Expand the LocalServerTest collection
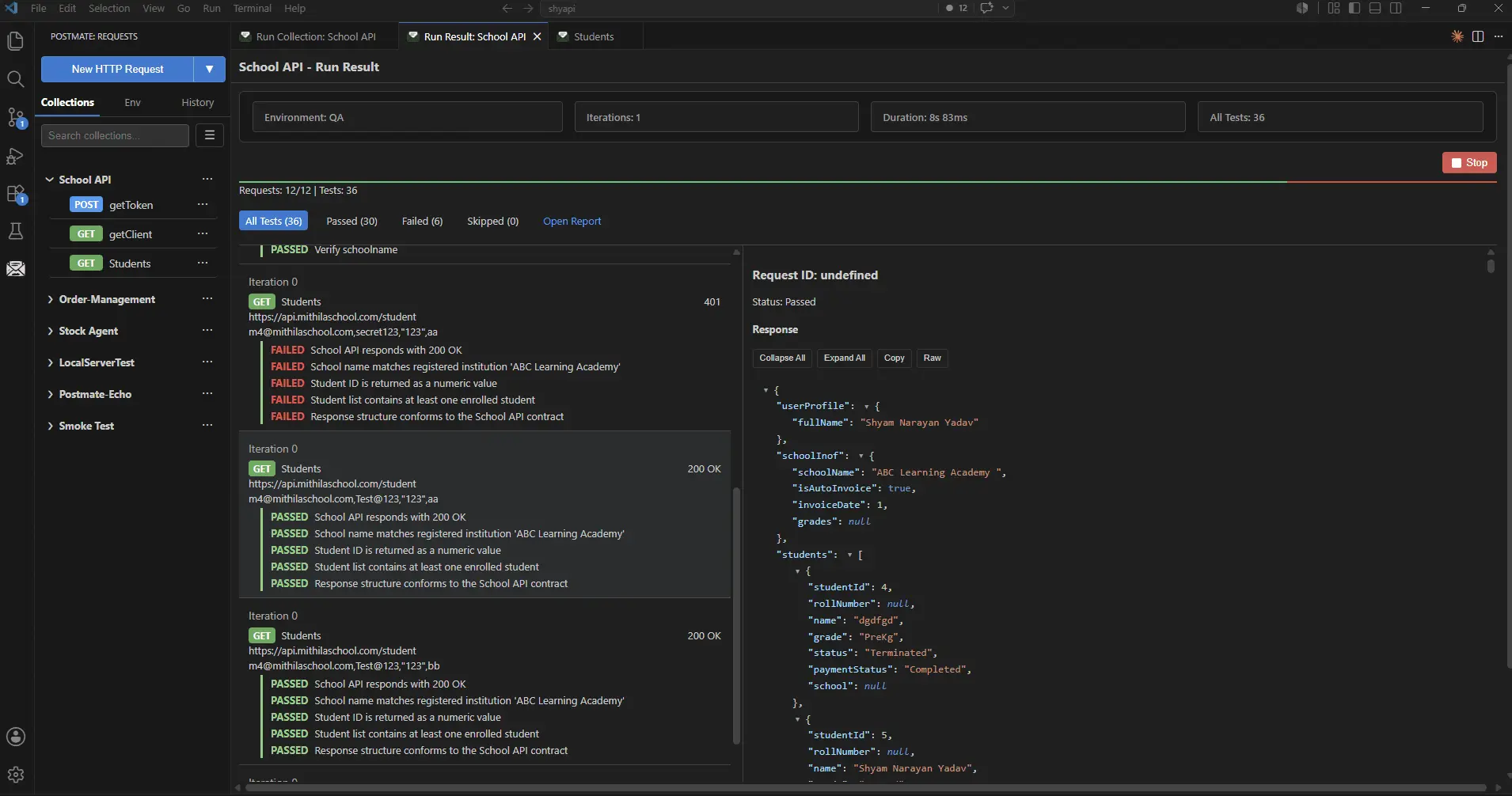1512x796 pixels. 50,362
